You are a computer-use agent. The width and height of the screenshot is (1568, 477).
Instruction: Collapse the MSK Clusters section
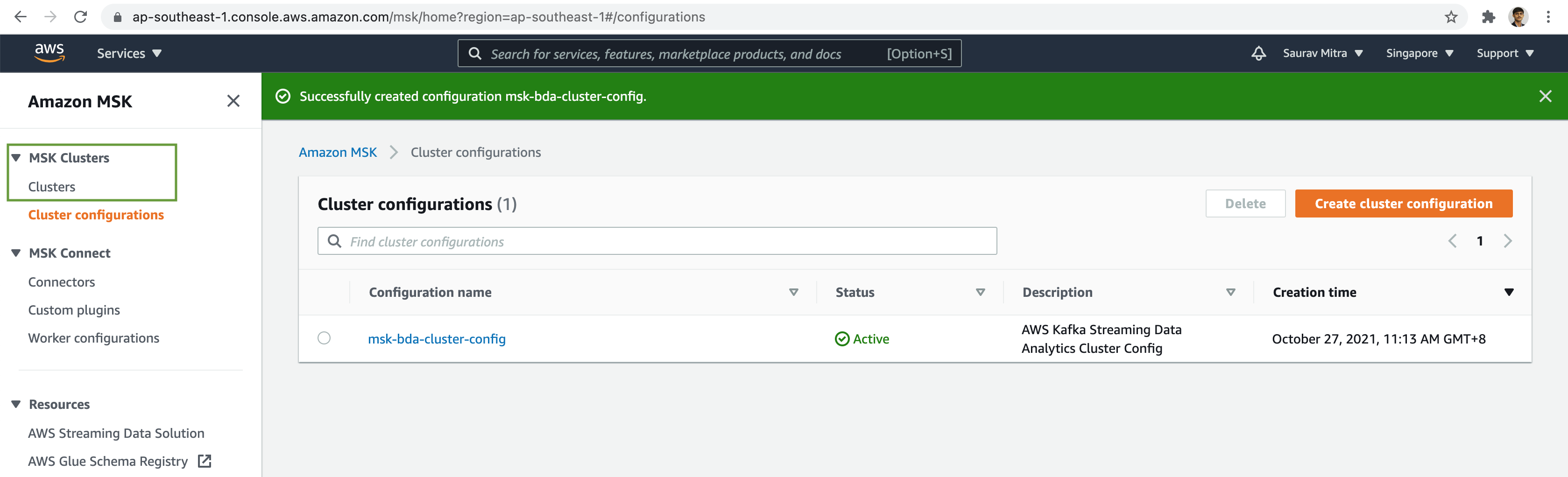[16, 158]
